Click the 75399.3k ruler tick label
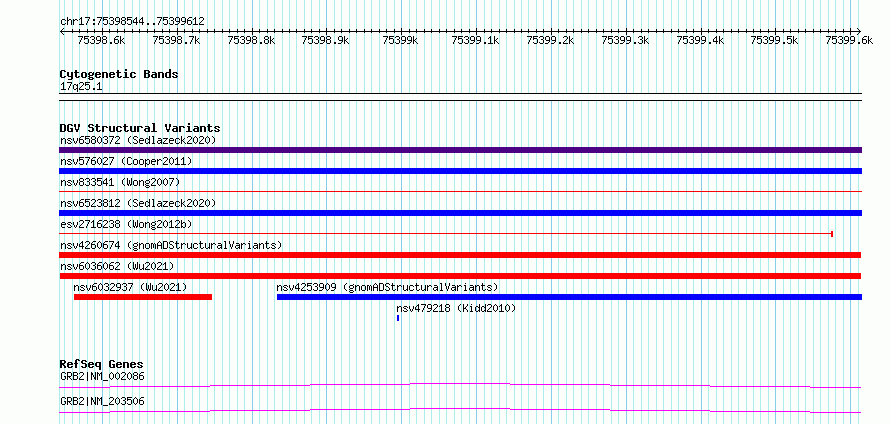The width and height of the screenshot is (890, 424). pyautogui.click(x=625, y=40)
